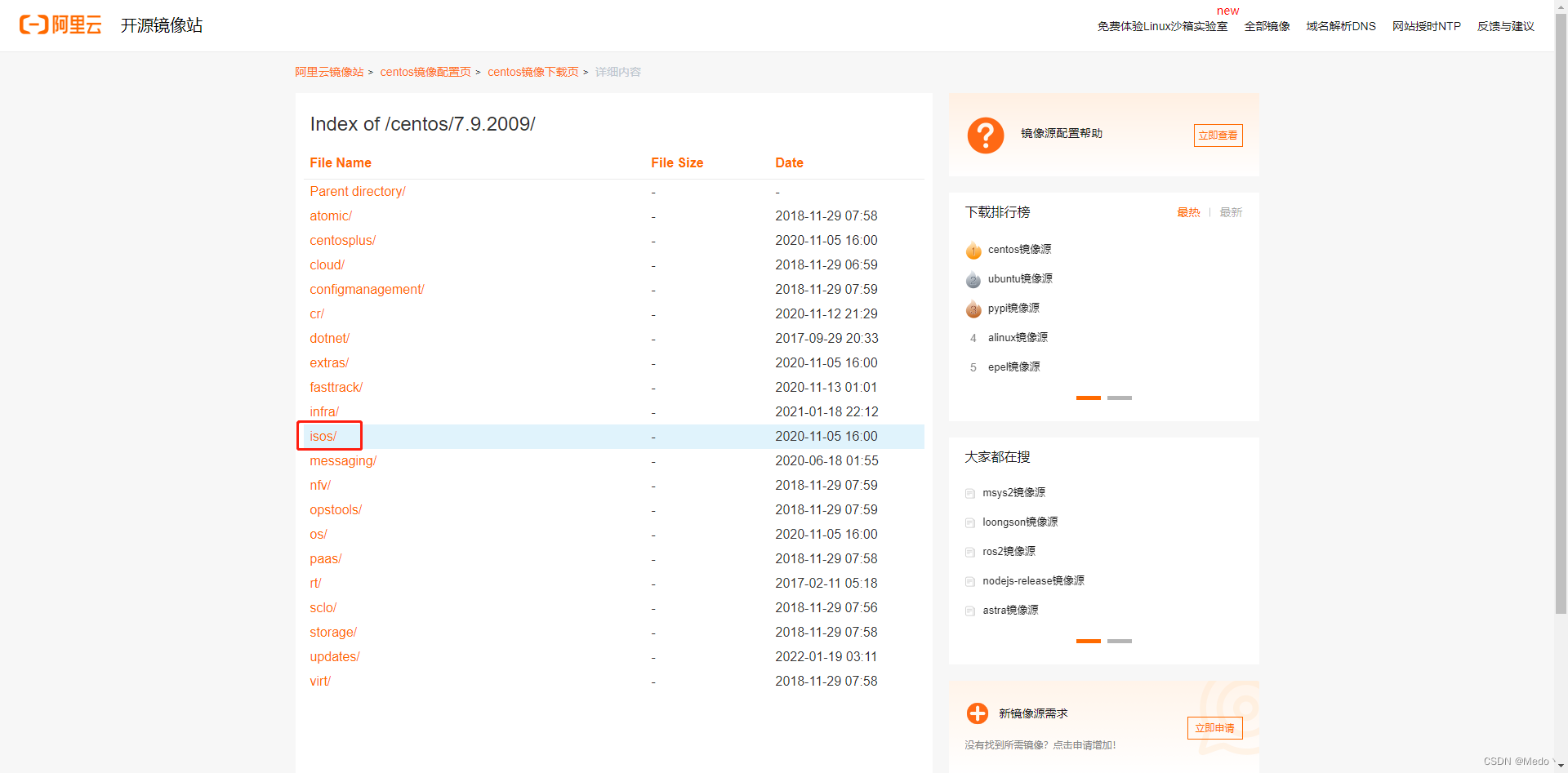Click the orange question mark help icon

click(985, 135)
